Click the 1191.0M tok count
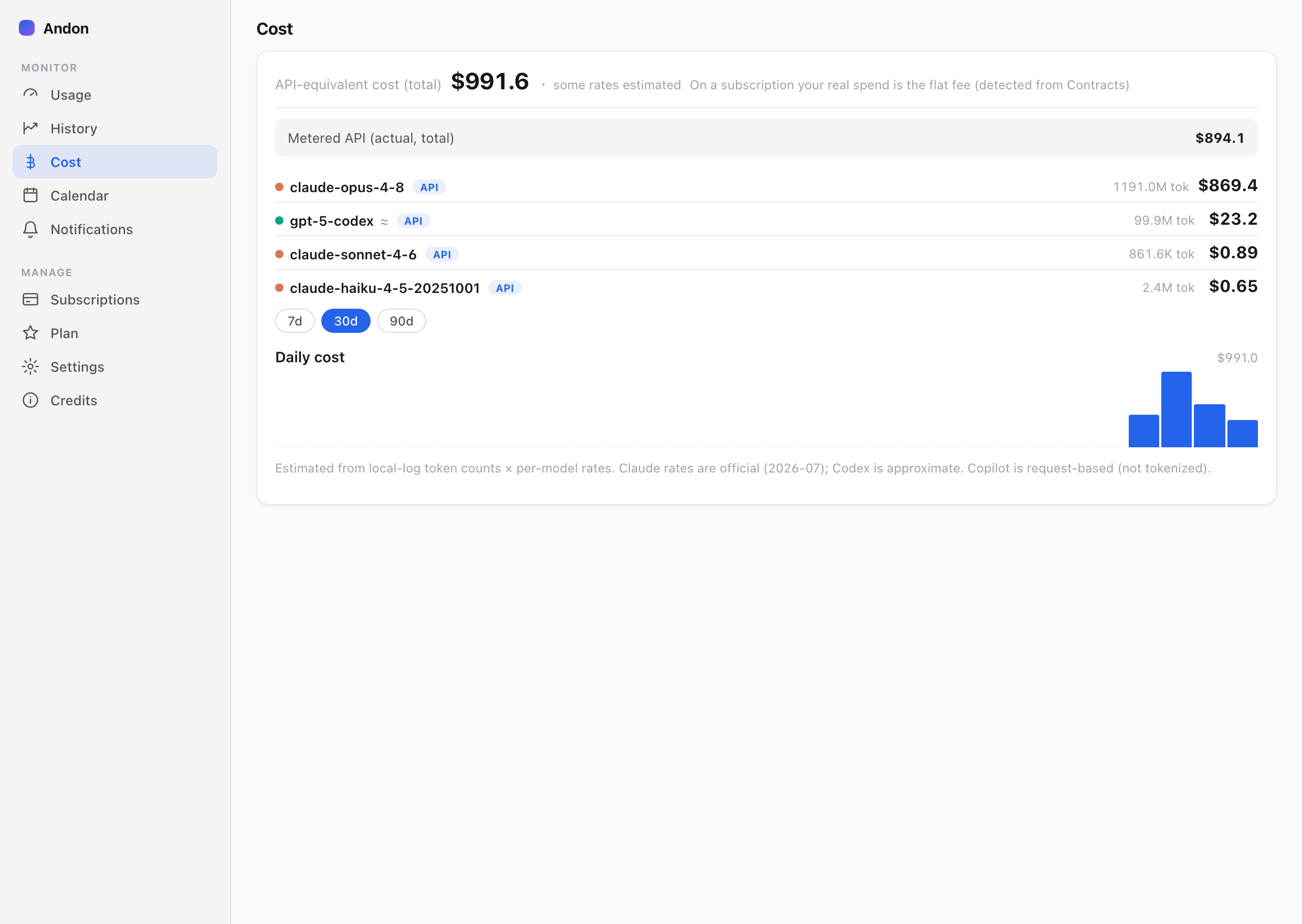 click(1150, 186)
